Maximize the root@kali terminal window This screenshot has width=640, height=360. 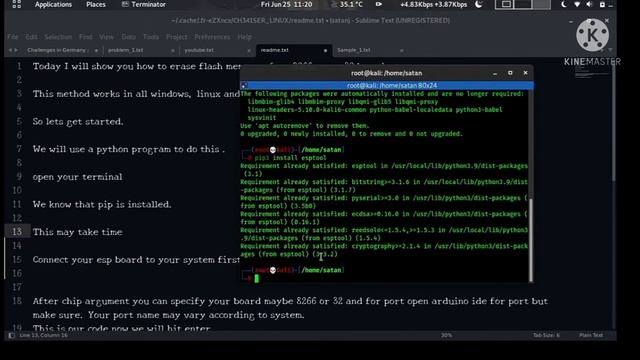click(x=510, y=73)
